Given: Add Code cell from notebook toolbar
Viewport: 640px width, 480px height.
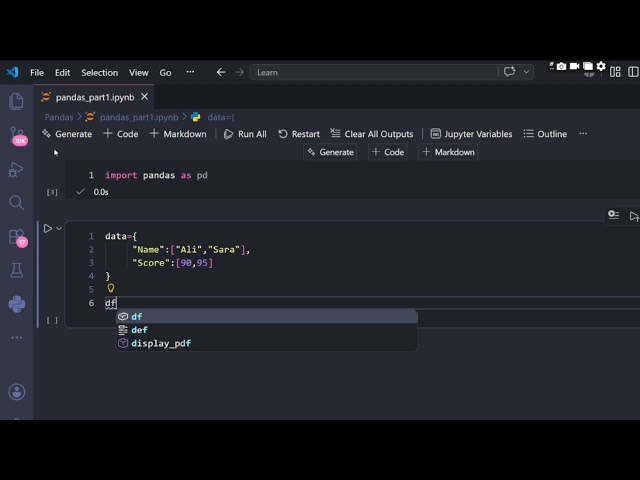Looking at the screenshot, I should click(x=121, y=134).
